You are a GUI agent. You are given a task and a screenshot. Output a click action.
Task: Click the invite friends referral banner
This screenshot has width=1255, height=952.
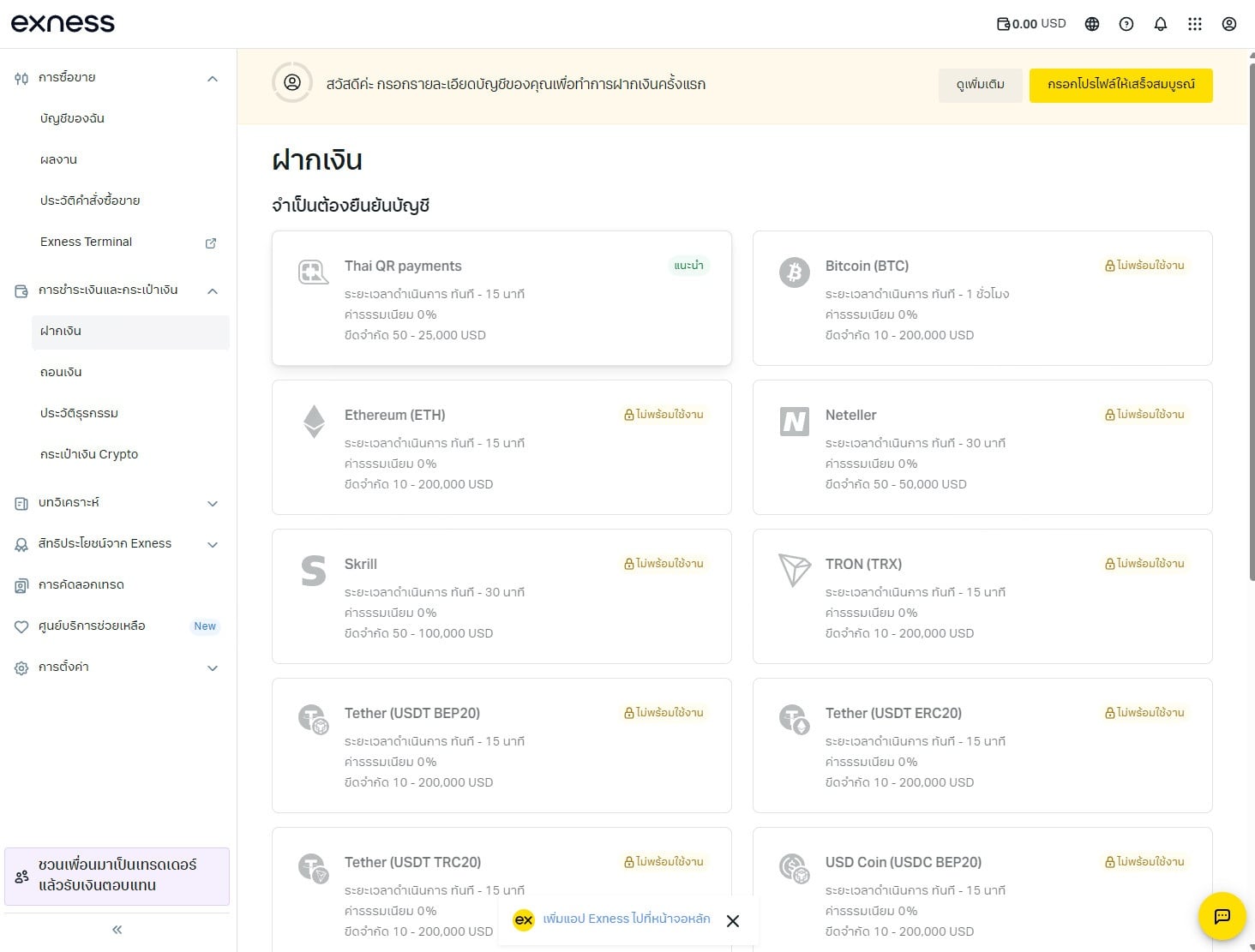[117, 876]
